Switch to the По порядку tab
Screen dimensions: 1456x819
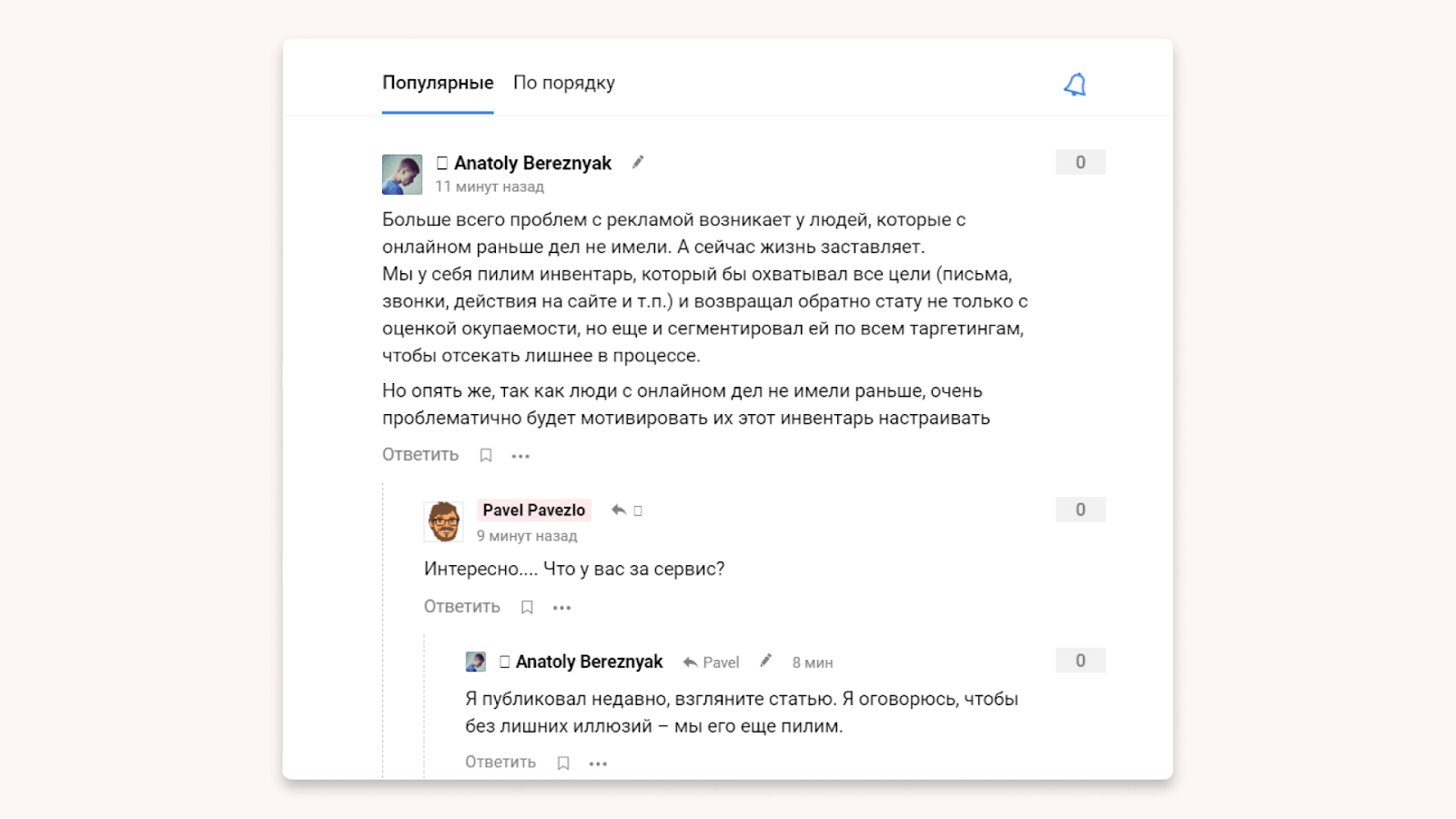point(564,83)
